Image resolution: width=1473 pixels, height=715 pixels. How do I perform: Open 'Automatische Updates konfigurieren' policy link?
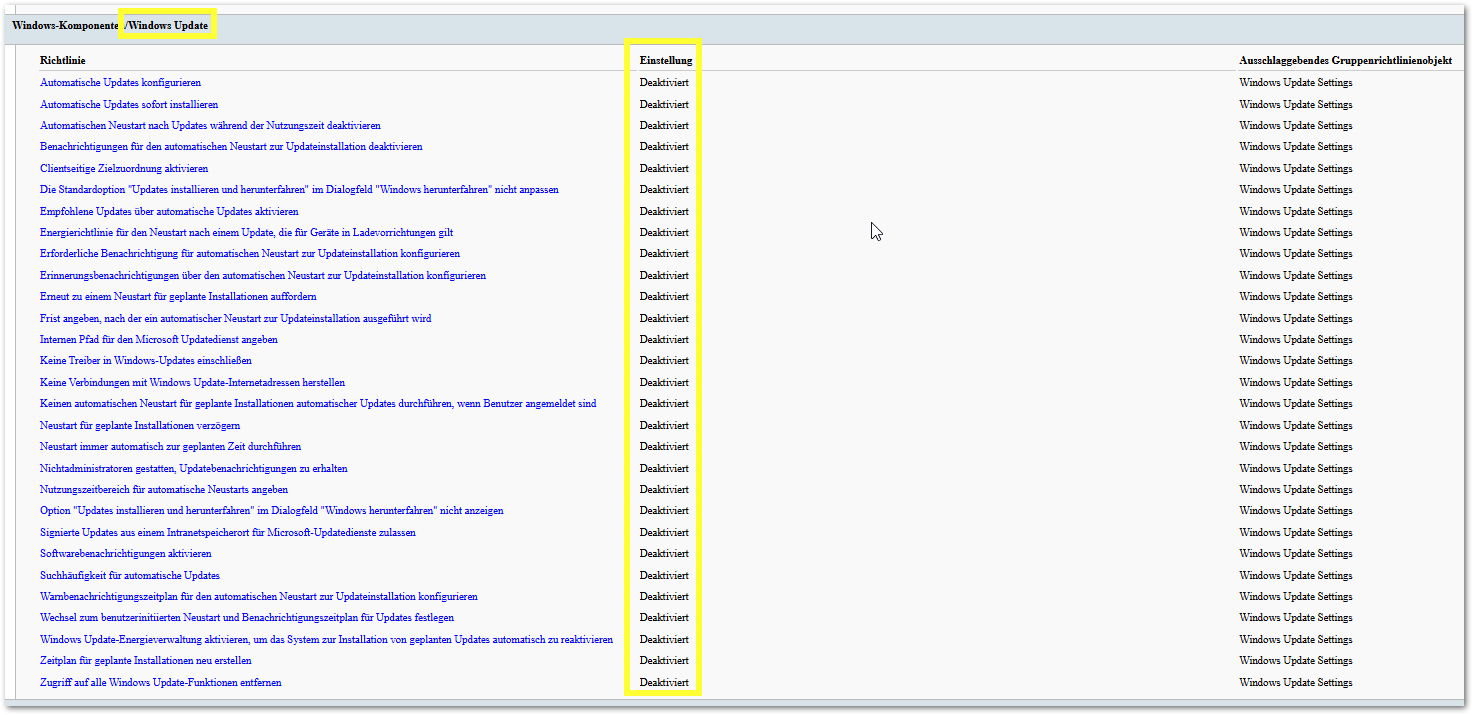[120, 83]
